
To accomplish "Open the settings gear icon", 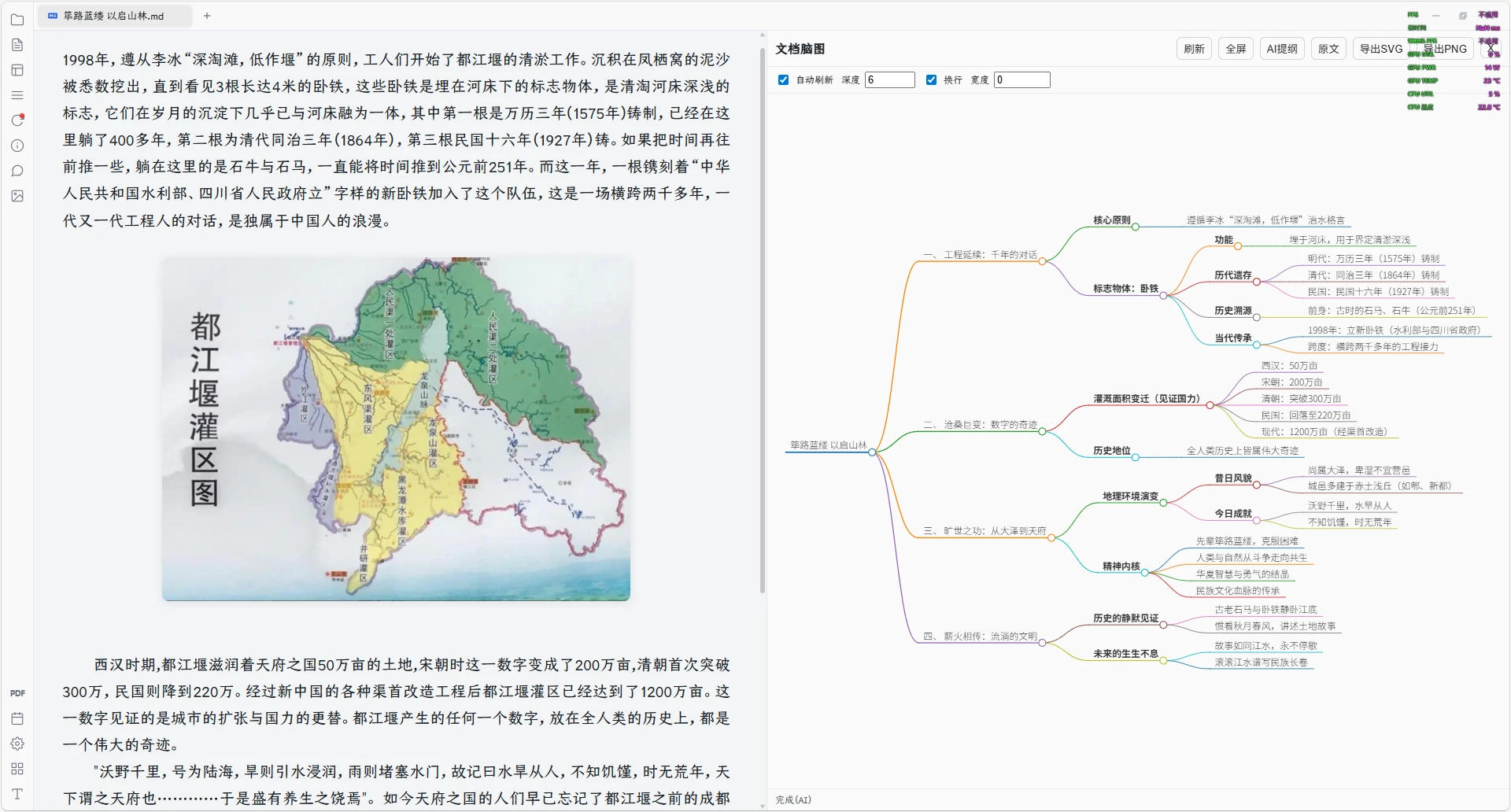I will click(x=17, y=744).
